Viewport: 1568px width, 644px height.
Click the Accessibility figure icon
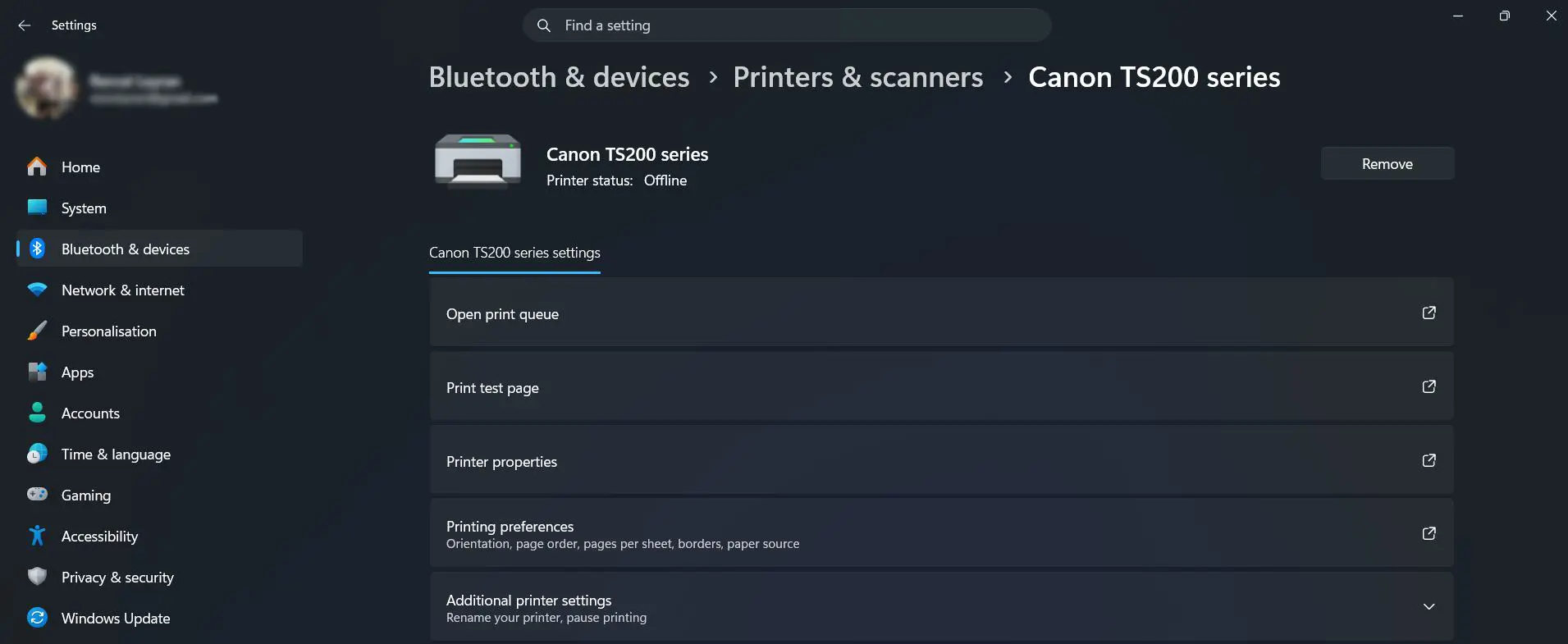click(37, 536)
